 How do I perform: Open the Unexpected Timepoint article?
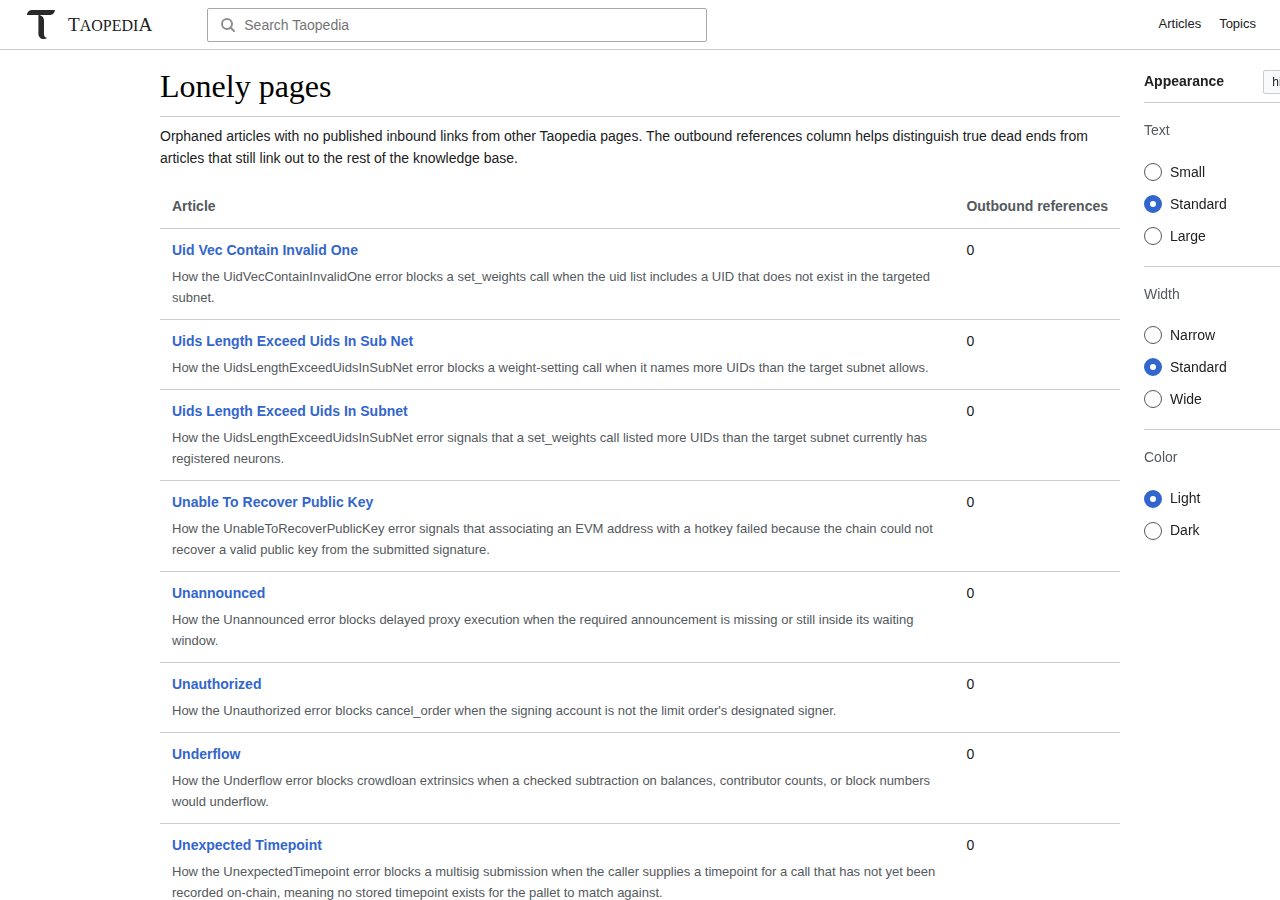[247, 845]
